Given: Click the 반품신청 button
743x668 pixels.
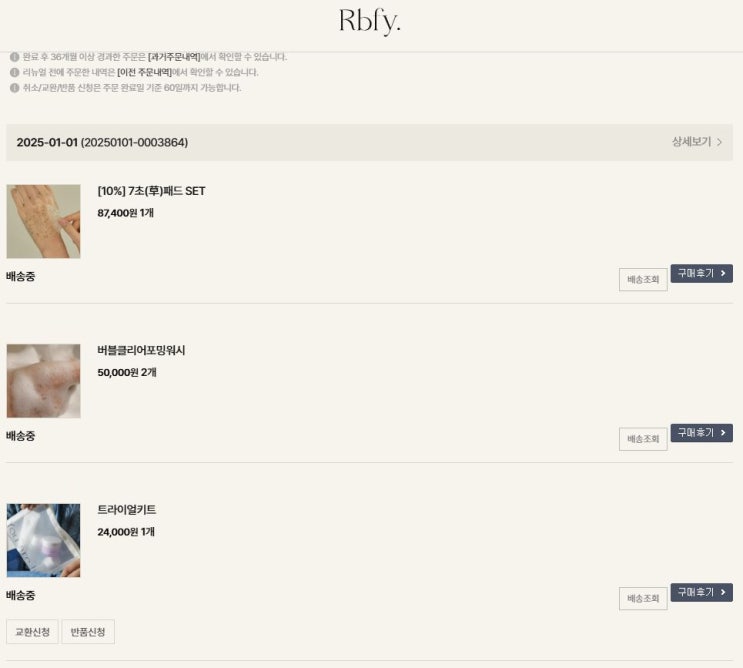Looking at the screenshot, I should point(88,632).
